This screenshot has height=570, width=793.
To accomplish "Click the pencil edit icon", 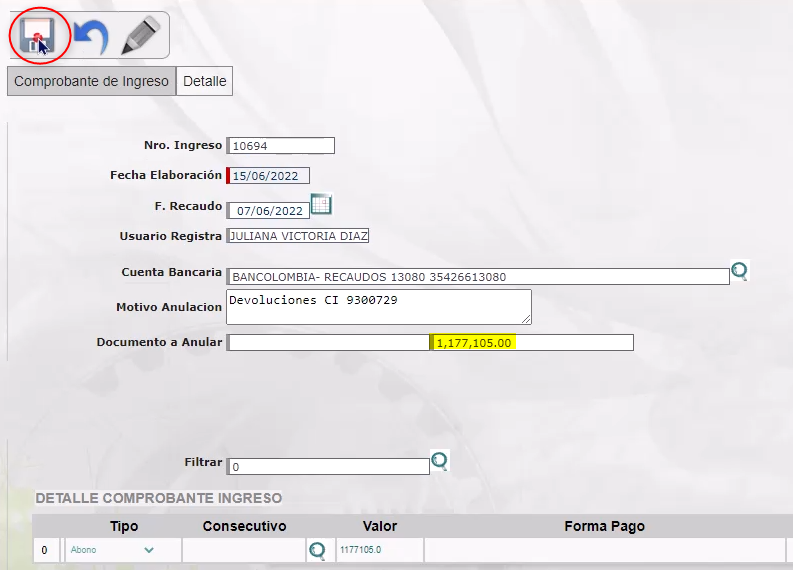I will click(140, 36).
